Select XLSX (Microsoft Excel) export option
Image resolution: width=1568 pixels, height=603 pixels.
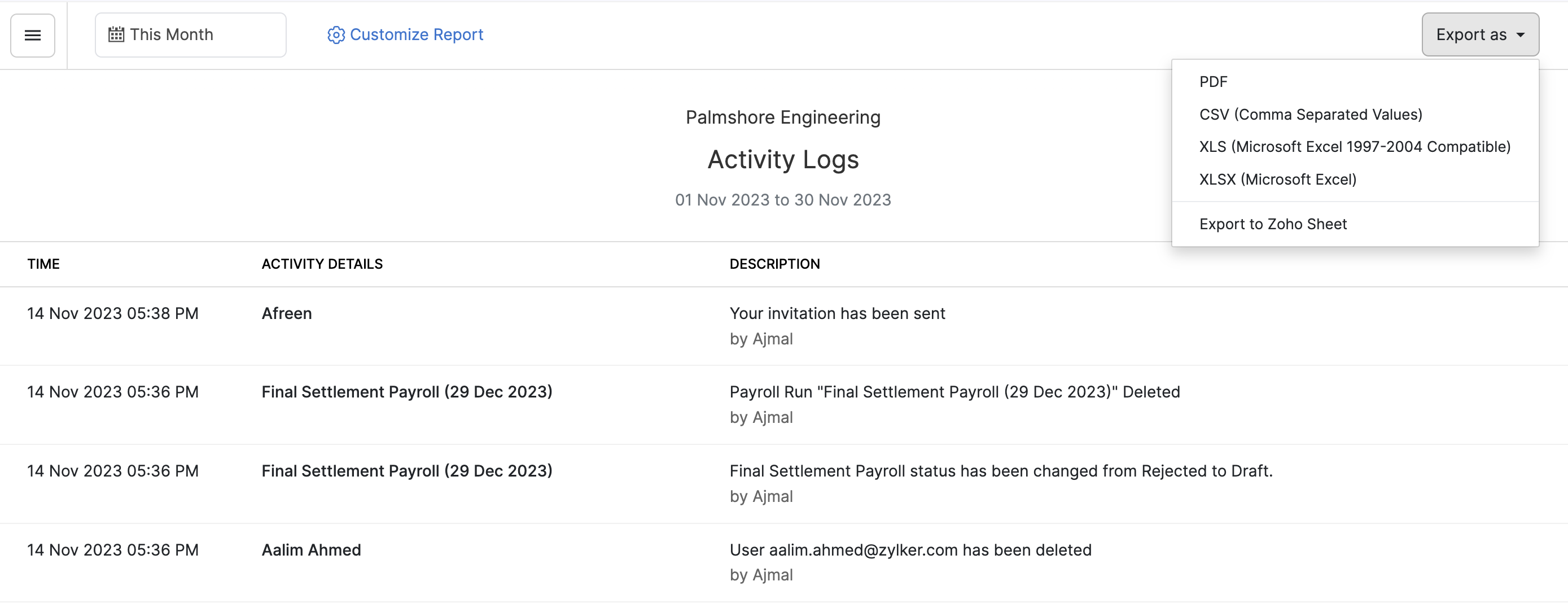[x=1278, y=180]
